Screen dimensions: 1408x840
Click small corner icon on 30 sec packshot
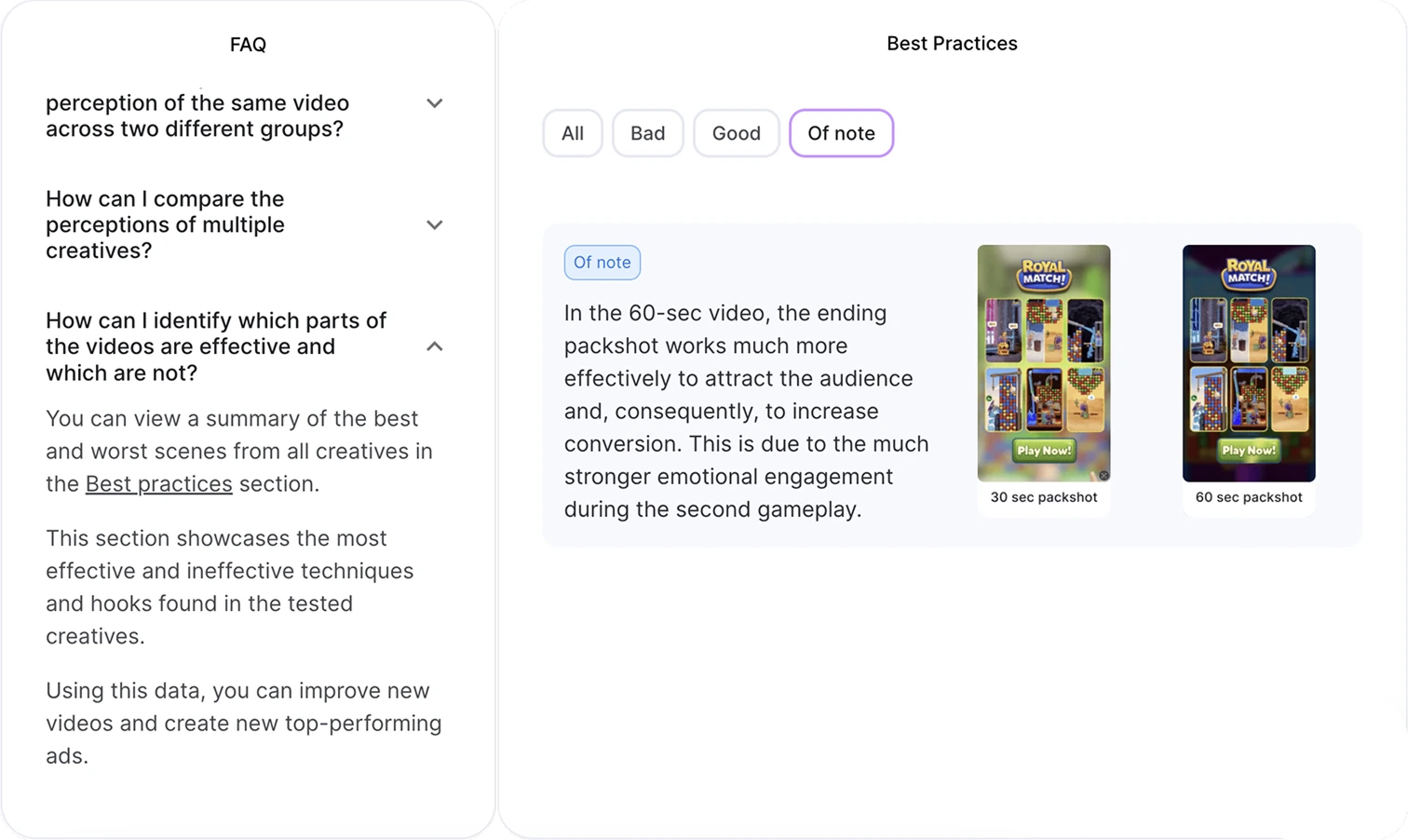1103,475
